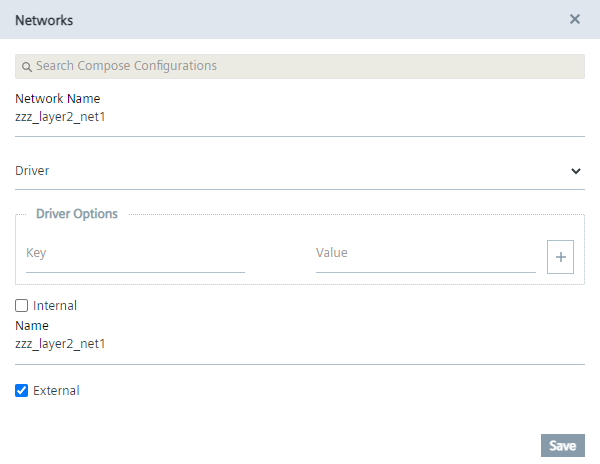
Task: Uncheck the External checkbox
Action: tap(22, 391)
